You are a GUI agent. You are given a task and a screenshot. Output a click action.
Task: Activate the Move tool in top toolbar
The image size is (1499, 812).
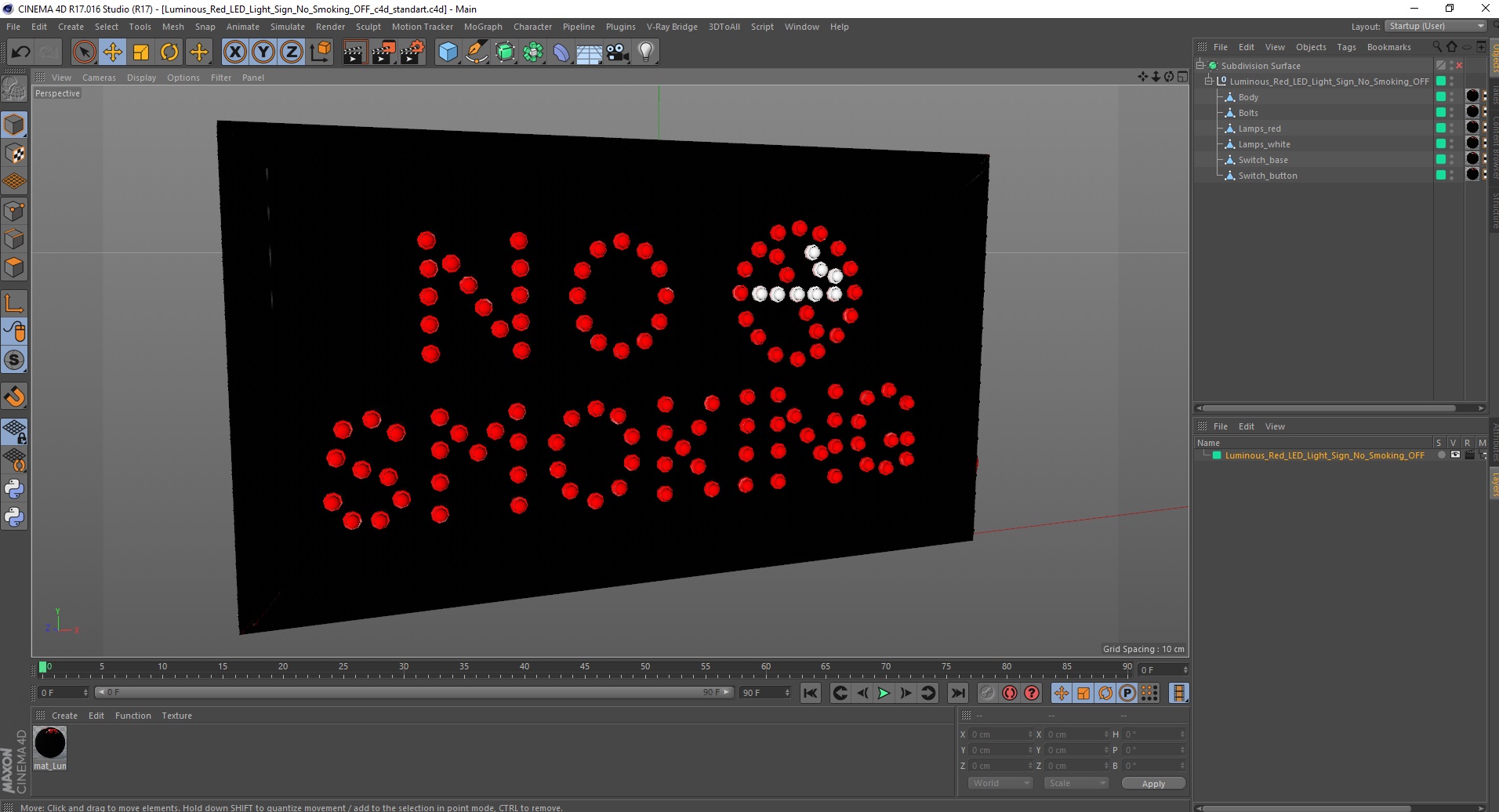pos(113,53)
